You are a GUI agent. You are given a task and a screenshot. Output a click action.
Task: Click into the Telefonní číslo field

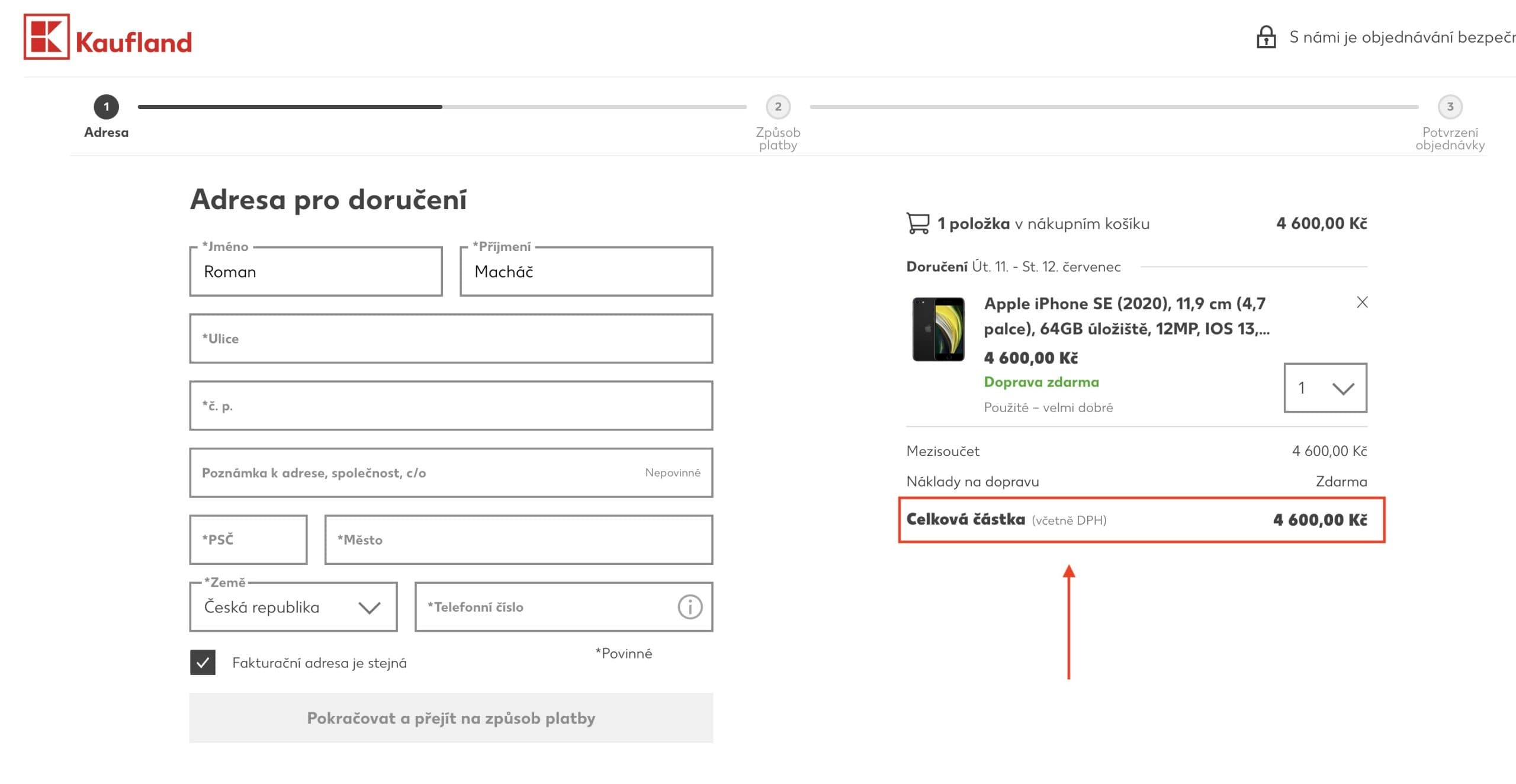click(x=564, y=607)
